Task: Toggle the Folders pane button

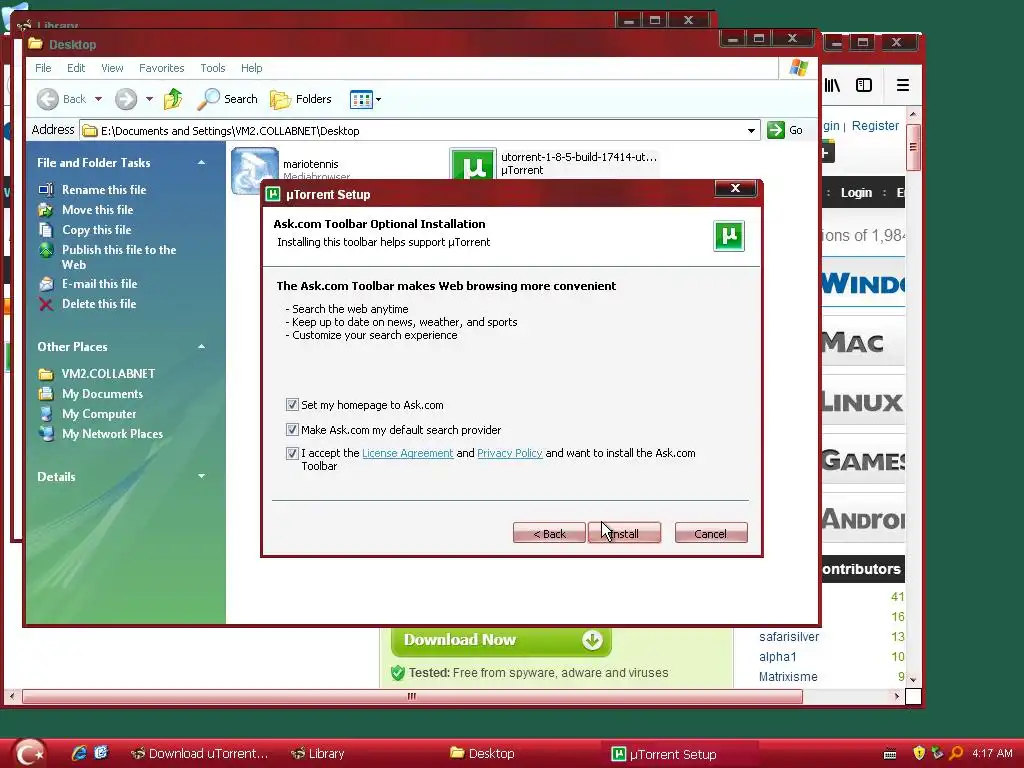Action: [x=301, y=99]
